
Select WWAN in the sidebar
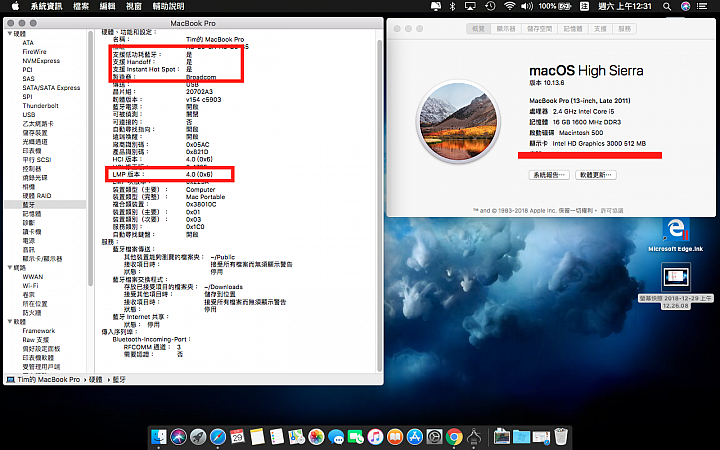[x=33, y=277]
